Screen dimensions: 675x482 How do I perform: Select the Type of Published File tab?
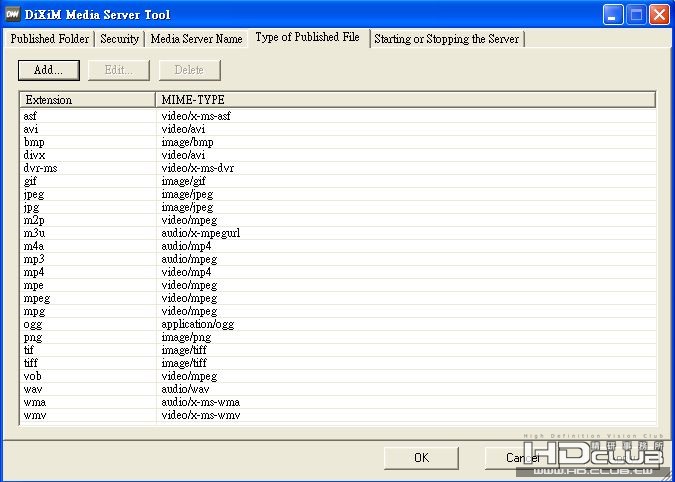click(x=307, y=37)
